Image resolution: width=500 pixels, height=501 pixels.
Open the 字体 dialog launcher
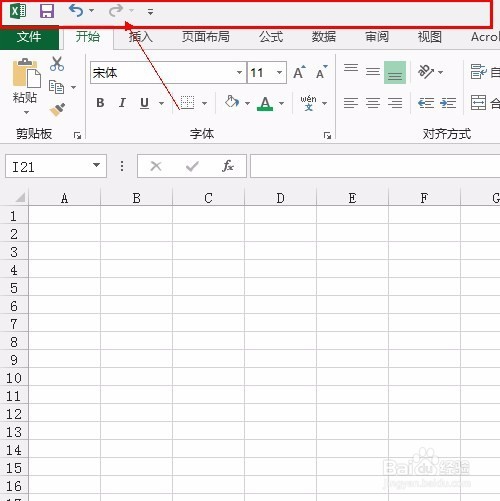[x=327, y=135]
